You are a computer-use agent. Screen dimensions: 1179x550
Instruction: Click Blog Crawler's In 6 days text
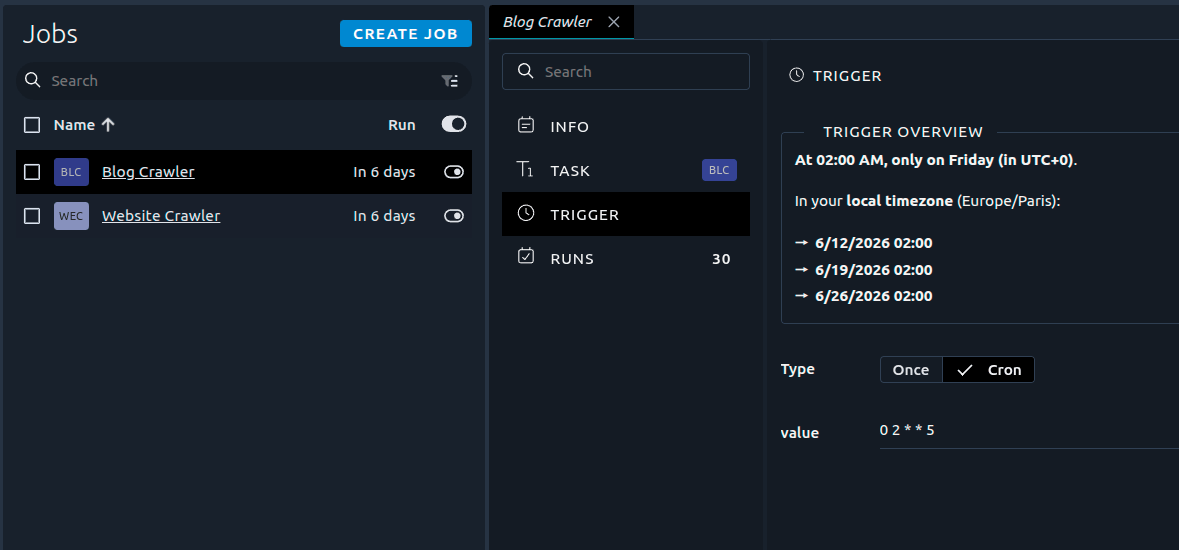pyautogui.click(x=384, y=172)
